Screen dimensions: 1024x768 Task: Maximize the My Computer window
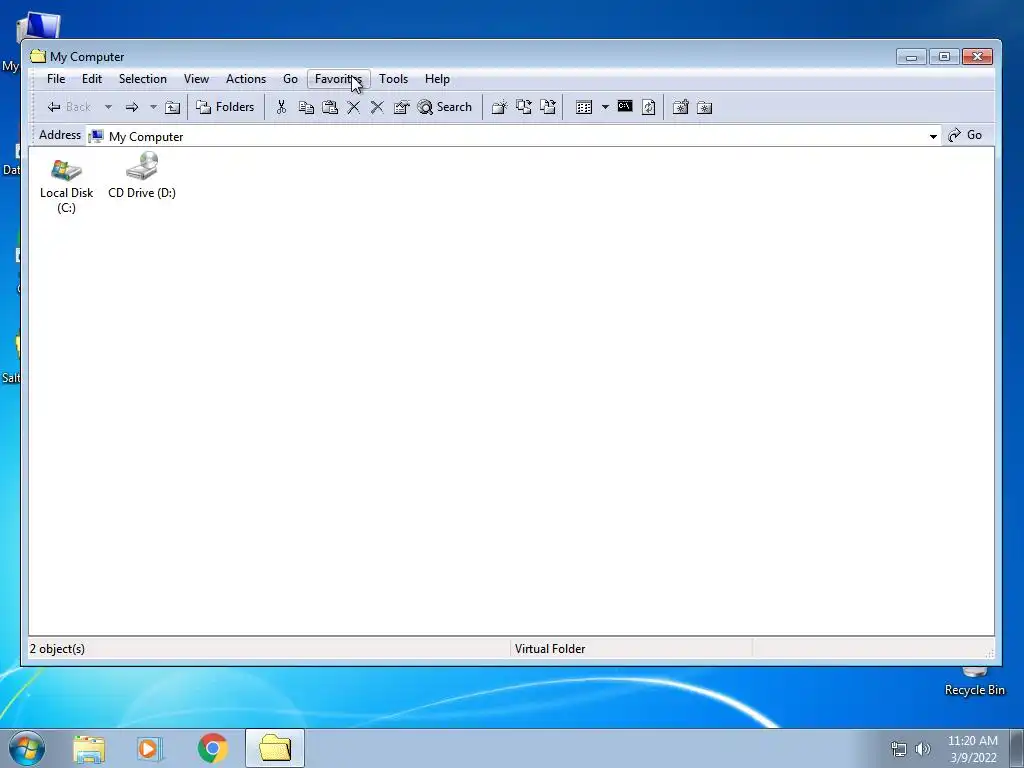click(944, 57)
